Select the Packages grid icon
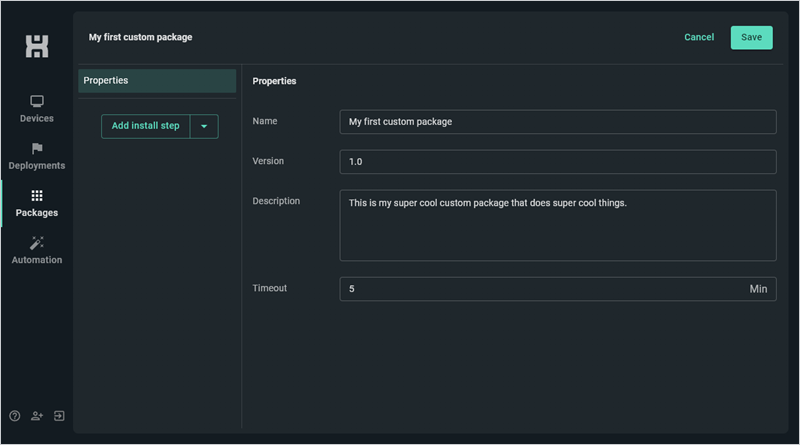This screenshot has height=445, width=800. click(37, 196)
